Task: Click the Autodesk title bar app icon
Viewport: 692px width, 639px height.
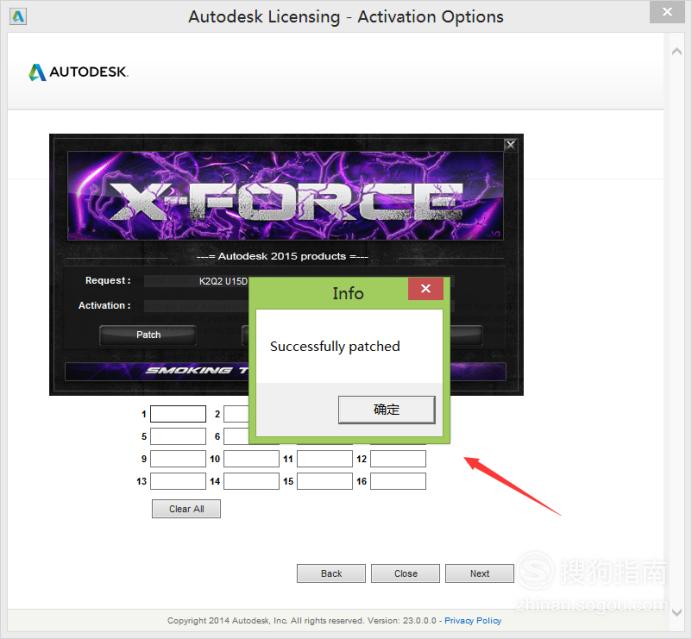Action: tap(18, 16)
